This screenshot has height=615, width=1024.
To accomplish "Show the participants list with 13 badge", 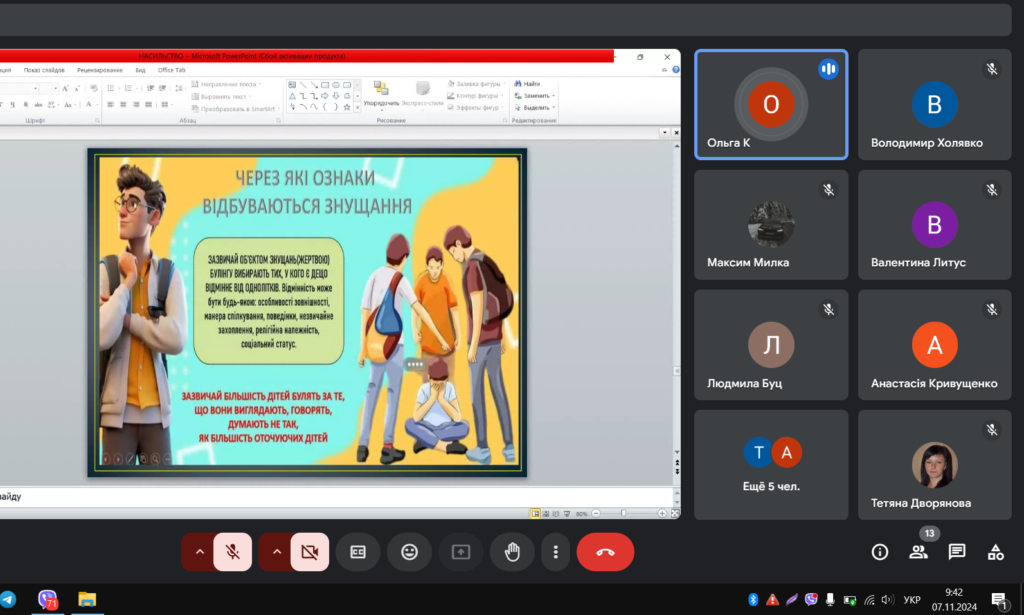I will [x=918, y=551].
